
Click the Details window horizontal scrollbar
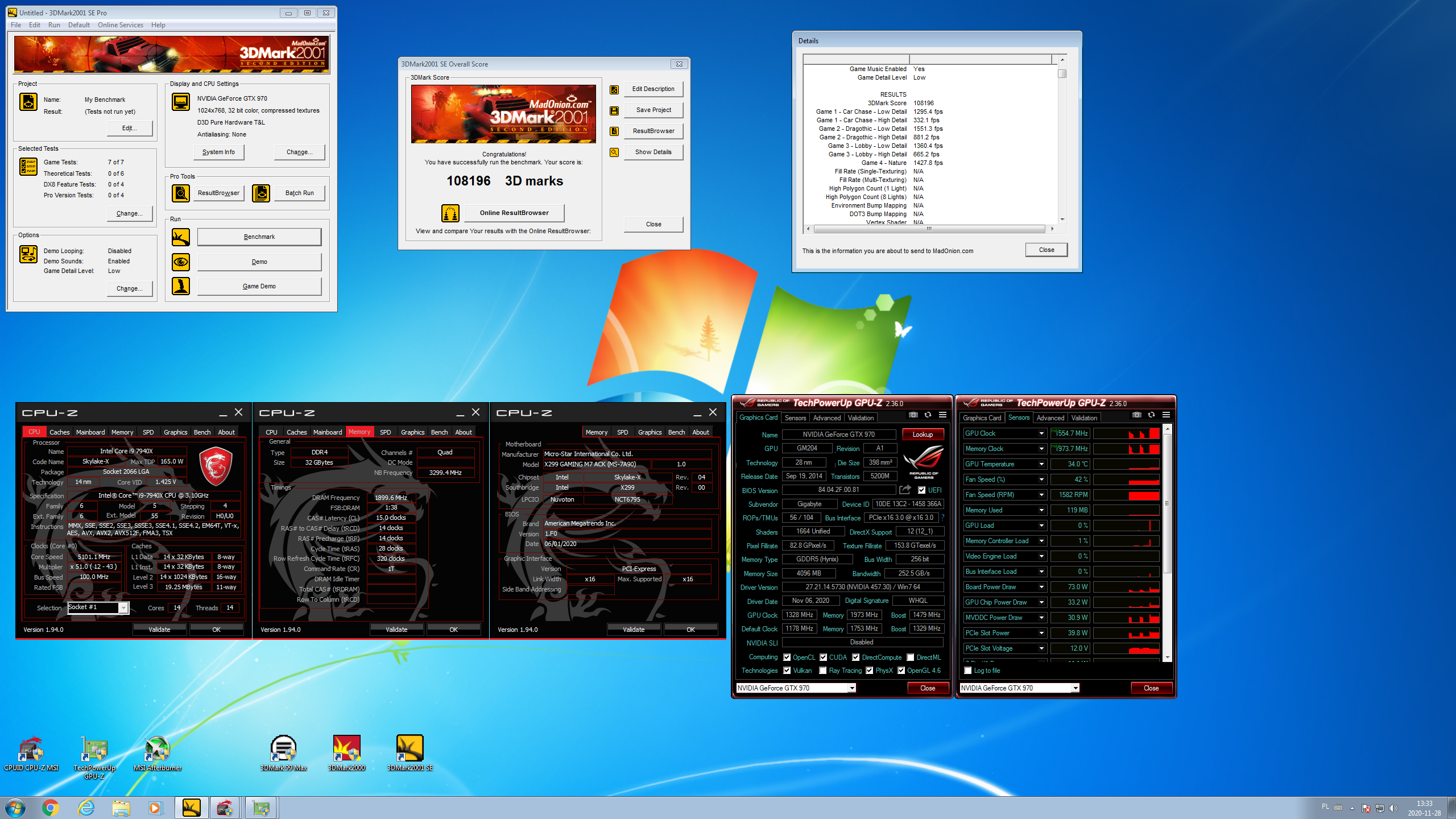pyautogui.click(x=929, y=229)
